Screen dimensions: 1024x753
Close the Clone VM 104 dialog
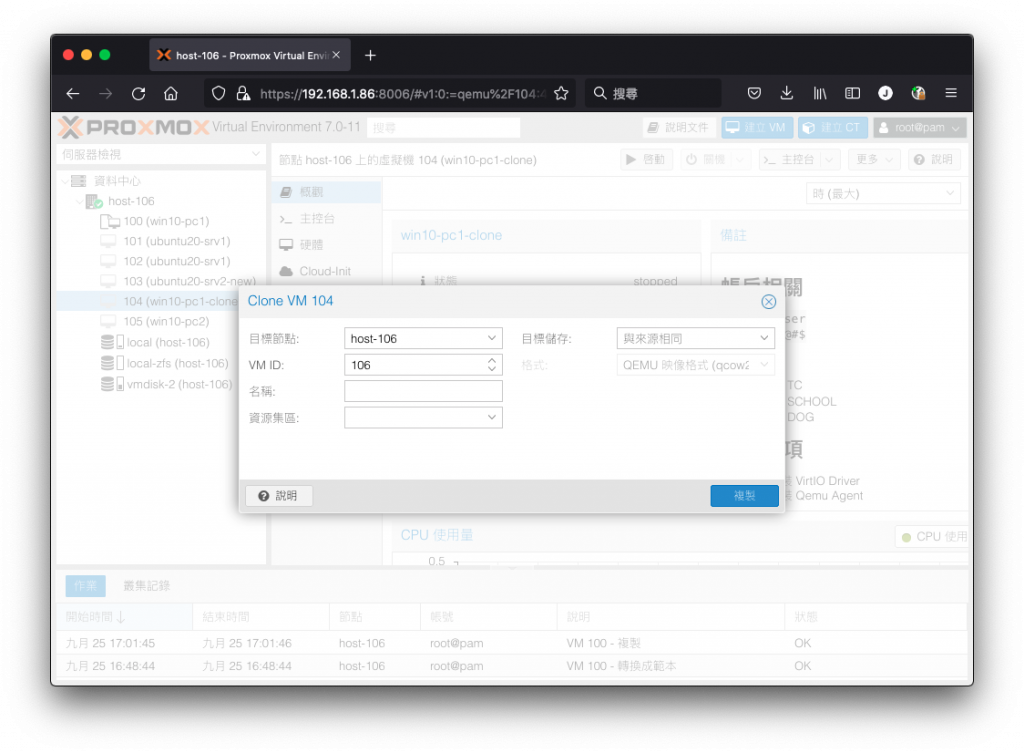pos(769,301)
